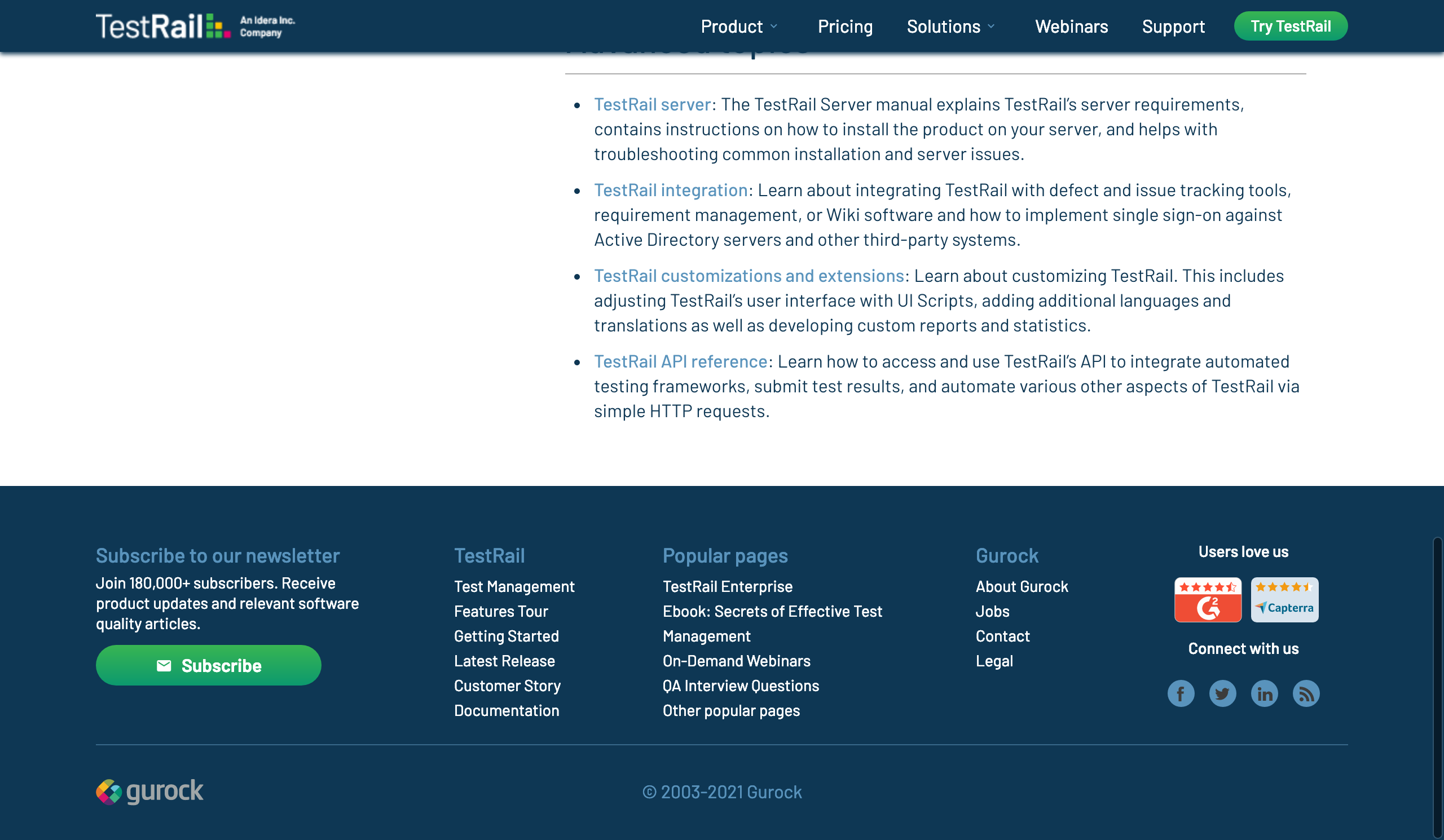This screenshot has width=1444, height=840.
Task: Open TestRail customizations and extensions link
Action: pyautogui.click(x=749, y=276)
